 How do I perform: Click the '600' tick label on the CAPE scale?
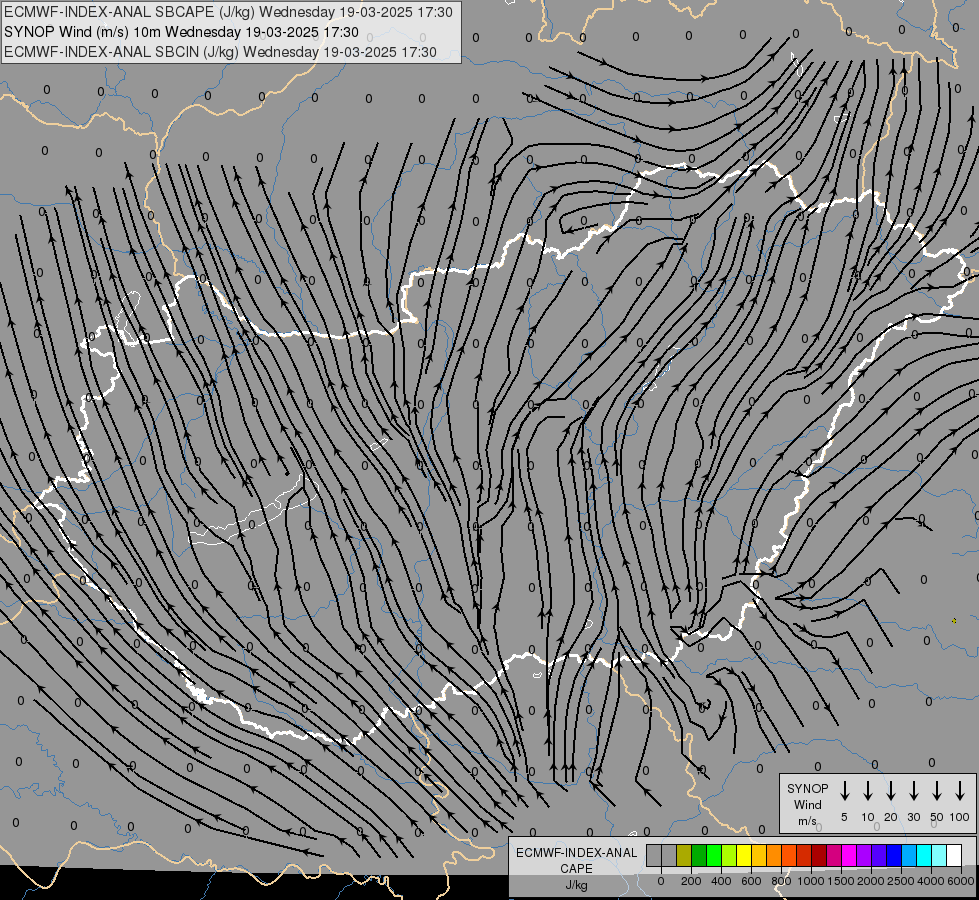[x=751, y=881]
